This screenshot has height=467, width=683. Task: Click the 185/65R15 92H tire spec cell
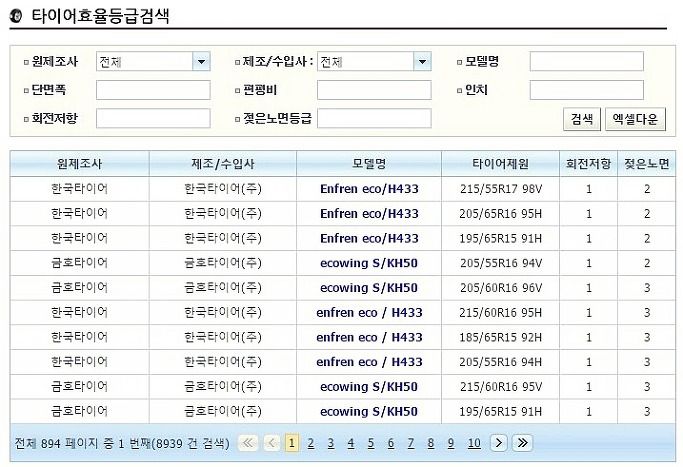[501, 338]
